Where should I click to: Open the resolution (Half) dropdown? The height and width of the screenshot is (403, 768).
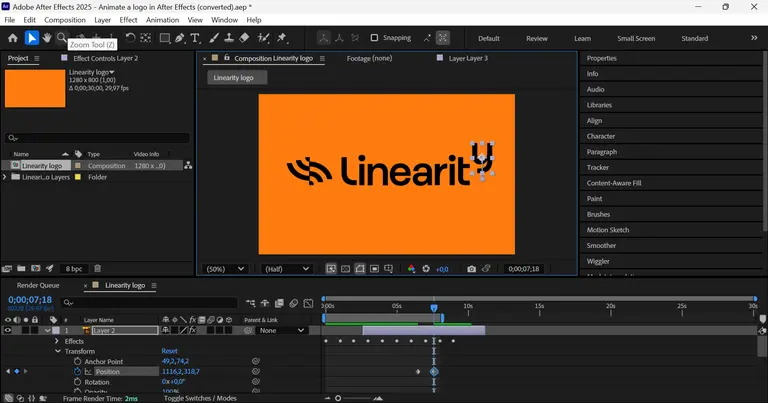pyautogui.click(x=287, y=269)
